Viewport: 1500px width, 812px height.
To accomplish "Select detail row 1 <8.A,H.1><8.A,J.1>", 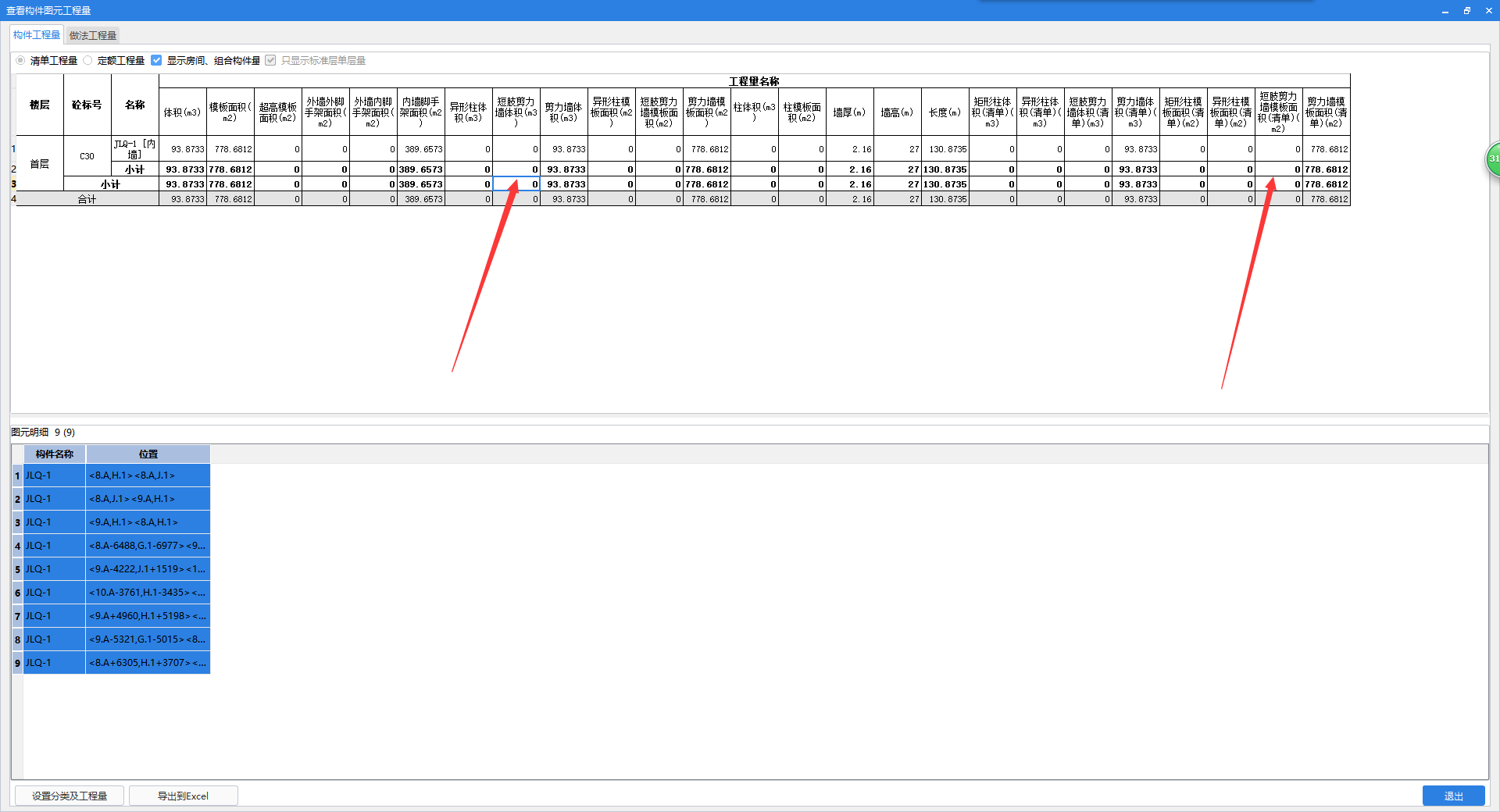I will [116, 475].
